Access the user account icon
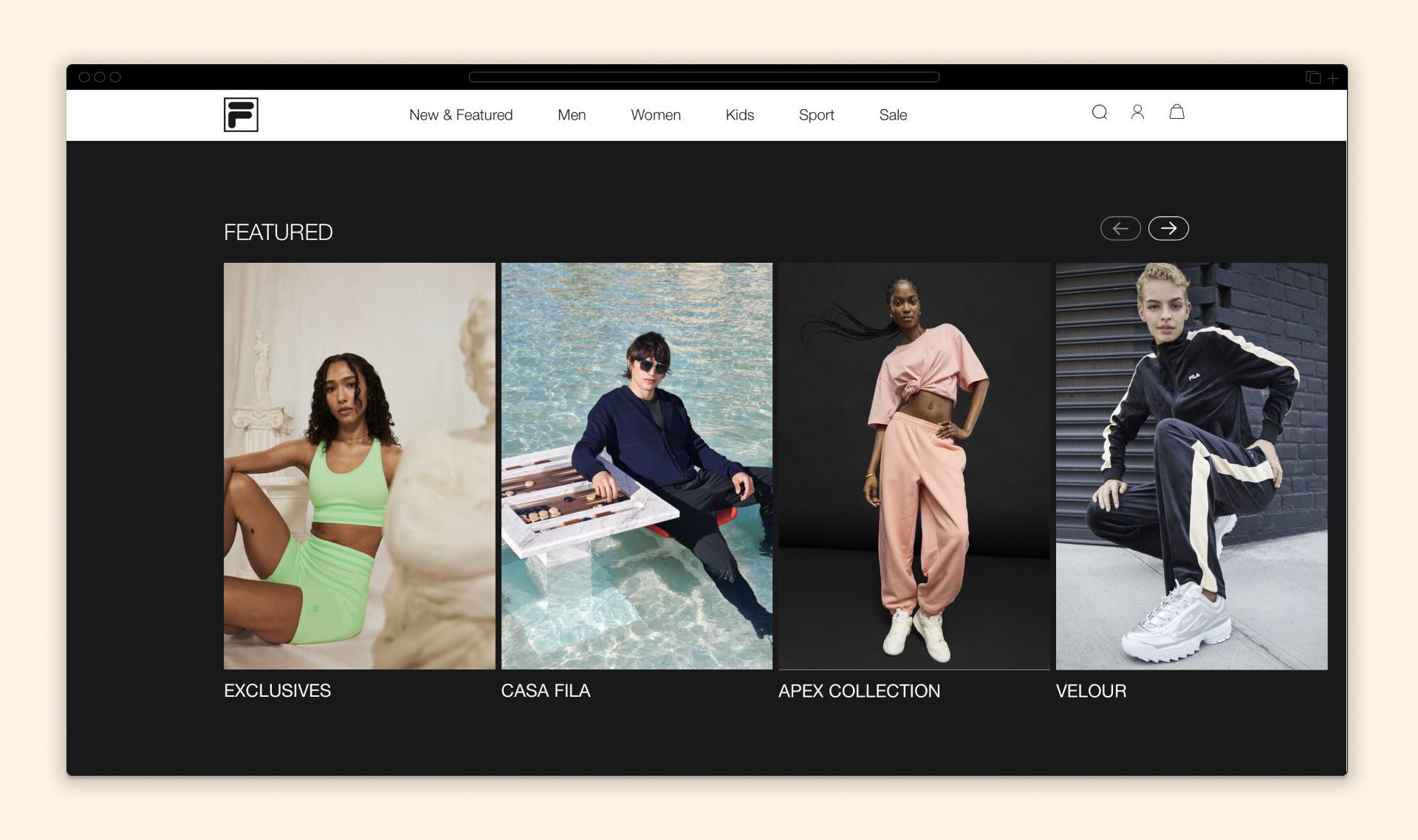The image size is (1418, 840). (1138, 112)
